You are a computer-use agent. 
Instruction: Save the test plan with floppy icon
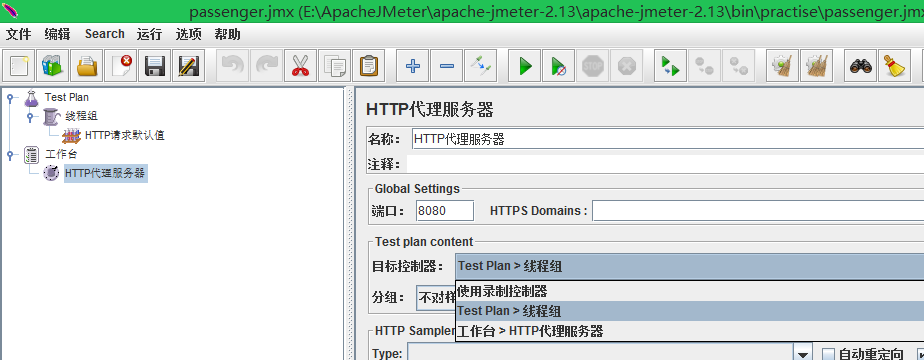[x=155, y=65]
